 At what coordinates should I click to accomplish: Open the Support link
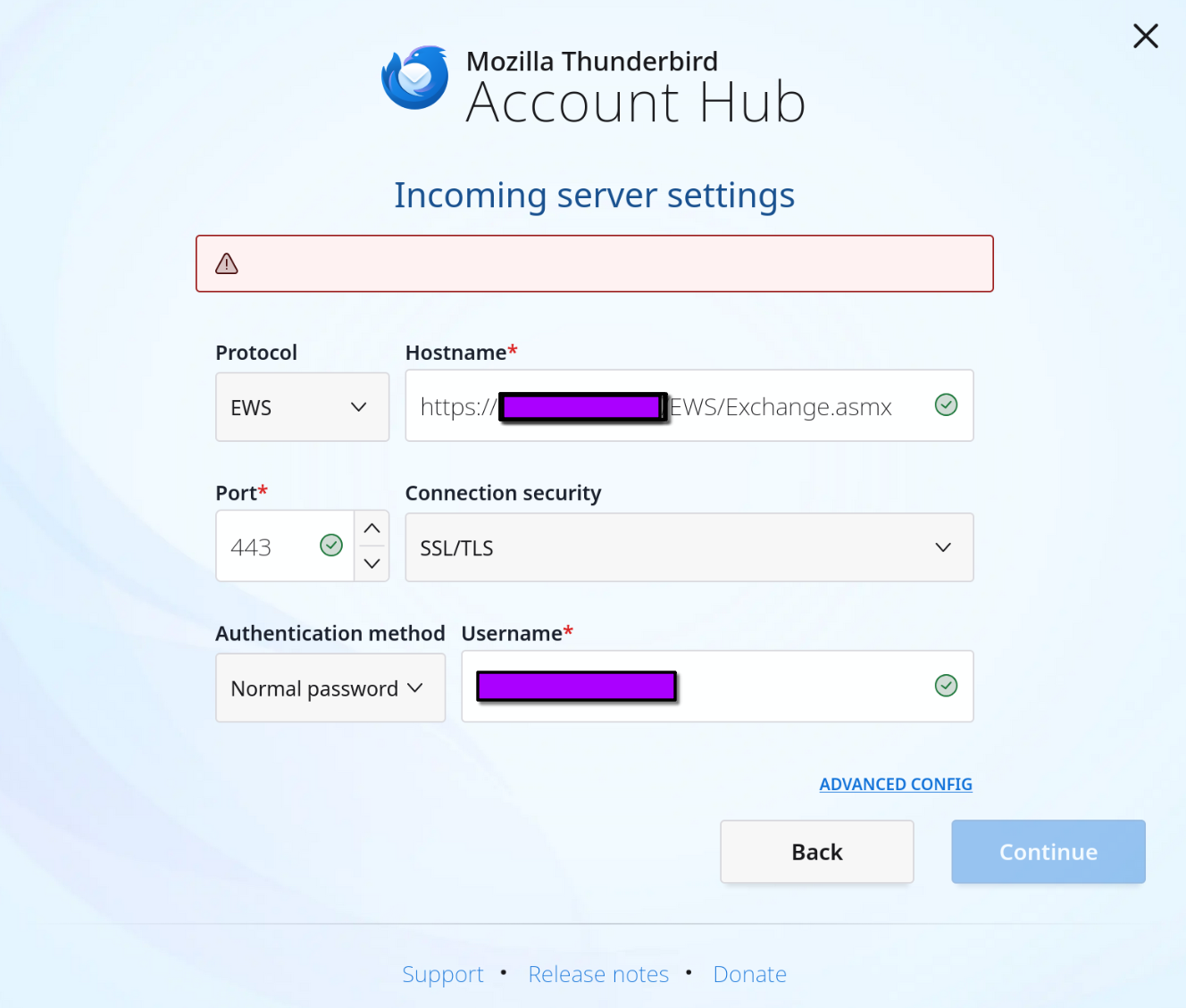point(443,974)
